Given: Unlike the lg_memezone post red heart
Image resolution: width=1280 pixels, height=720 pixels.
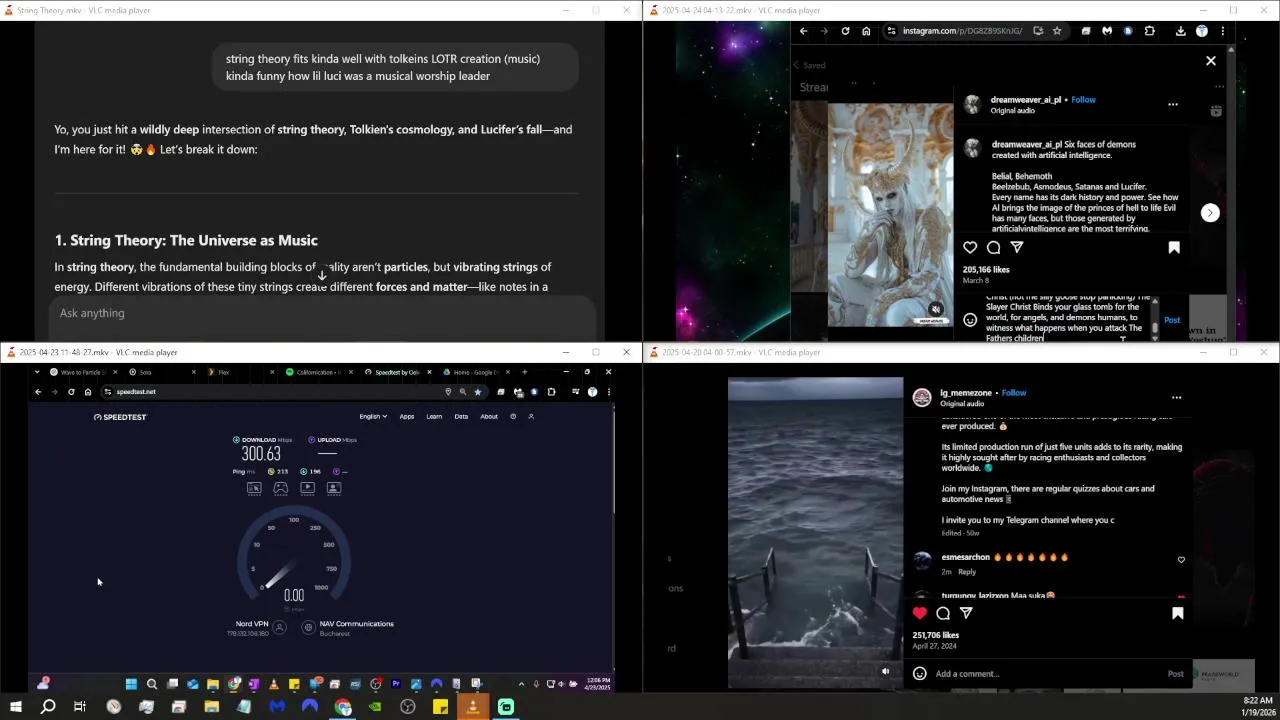Looking at the screenshot, I should (920, 613).
